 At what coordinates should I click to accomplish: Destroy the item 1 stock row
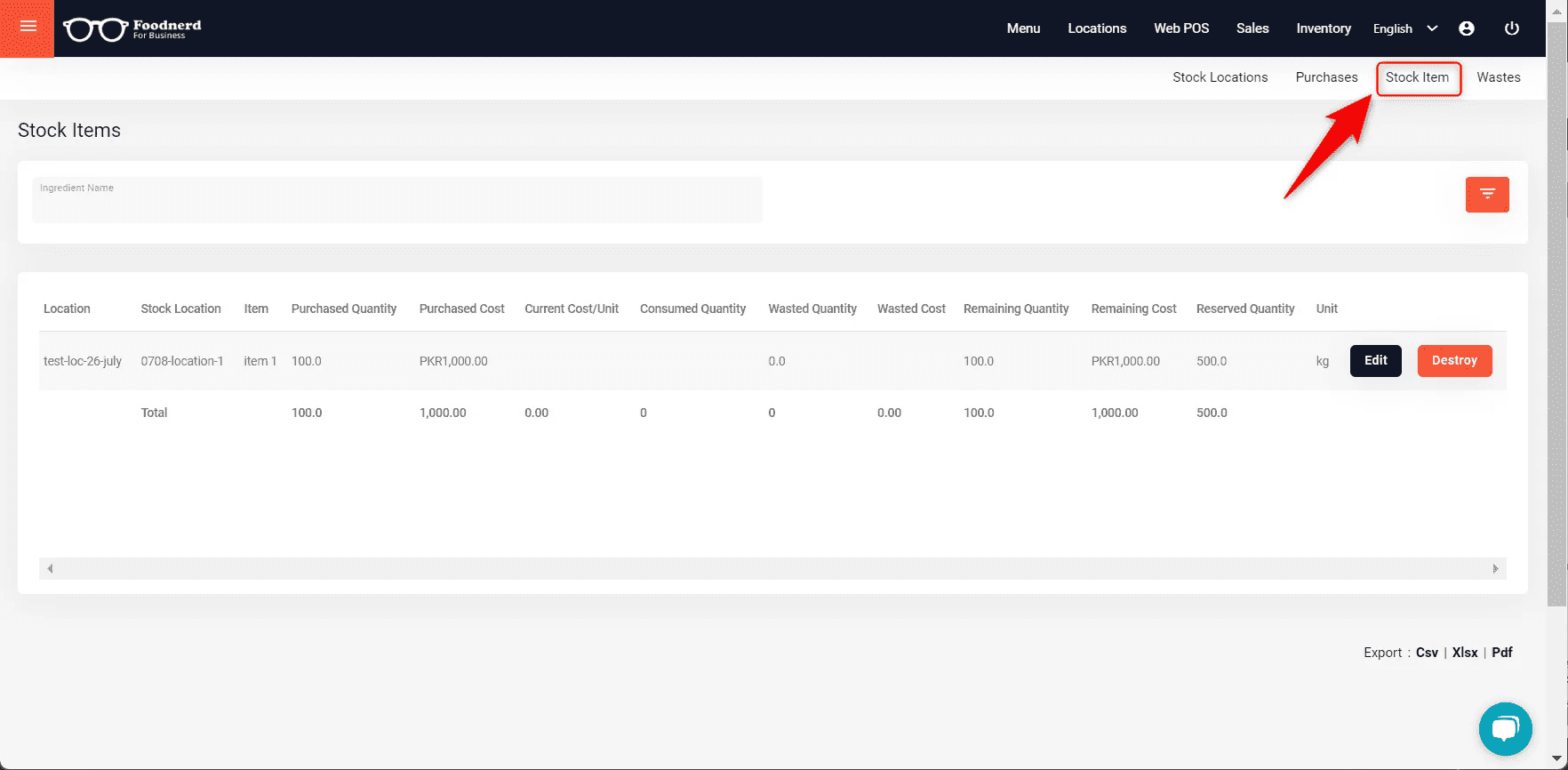click(1454, 361)
